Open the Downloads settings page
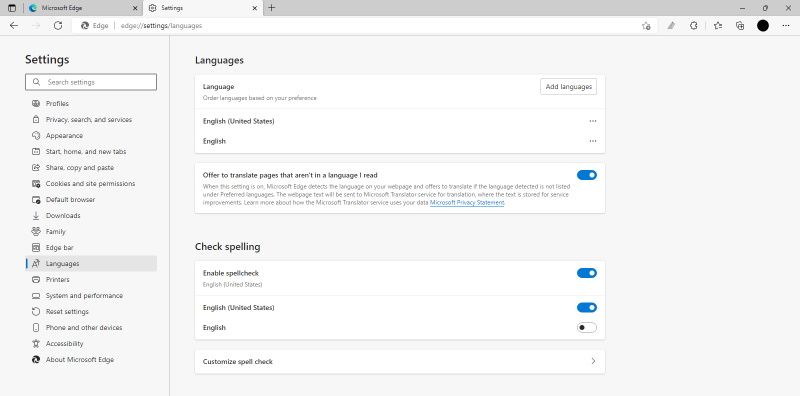 [91, 215]
